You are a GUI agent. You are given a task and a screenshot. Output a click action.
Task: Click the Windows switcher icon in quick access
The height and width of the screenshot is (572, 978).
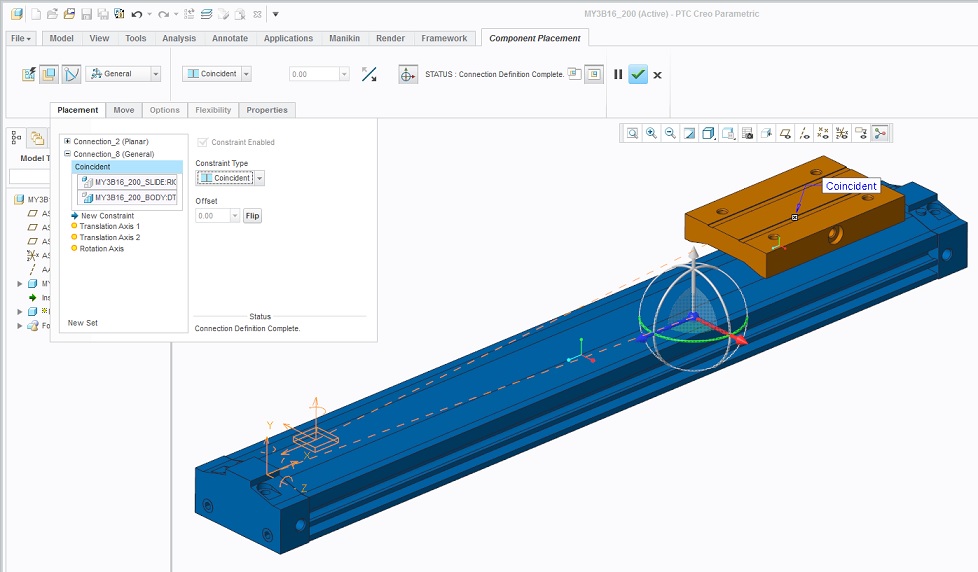(206, 14)
